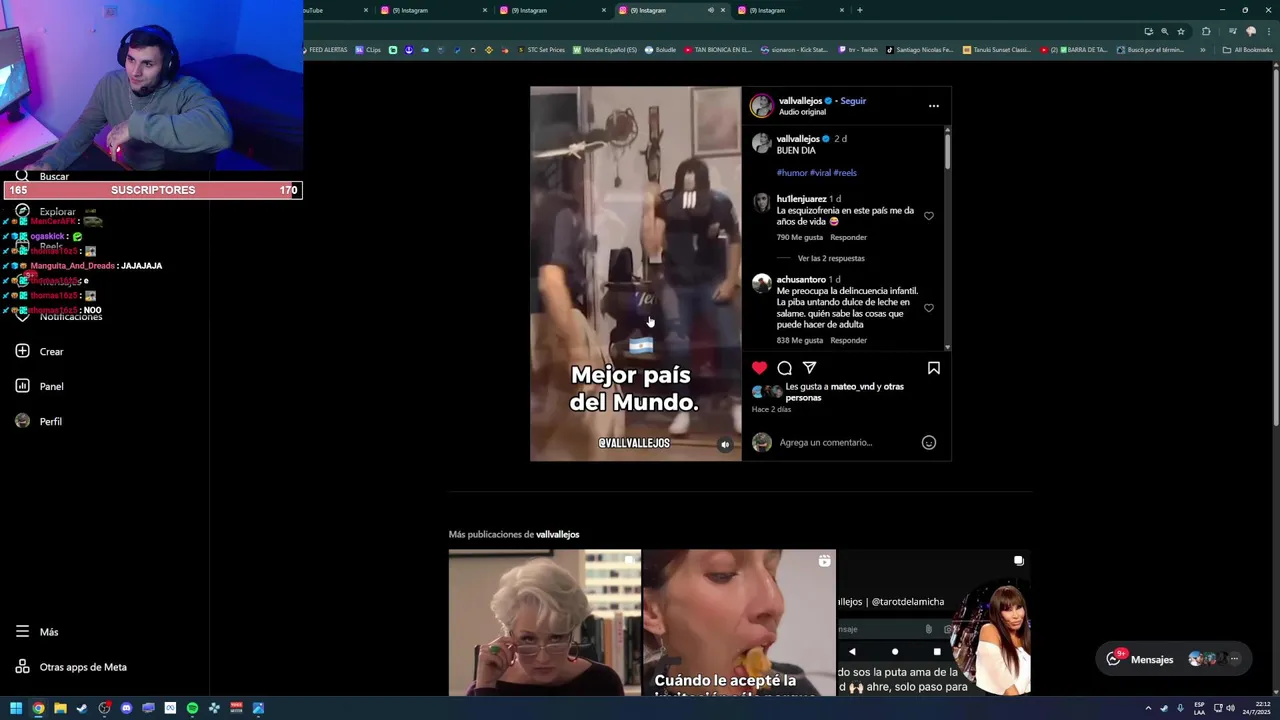Open the #reels hashtag

[845, 173]
